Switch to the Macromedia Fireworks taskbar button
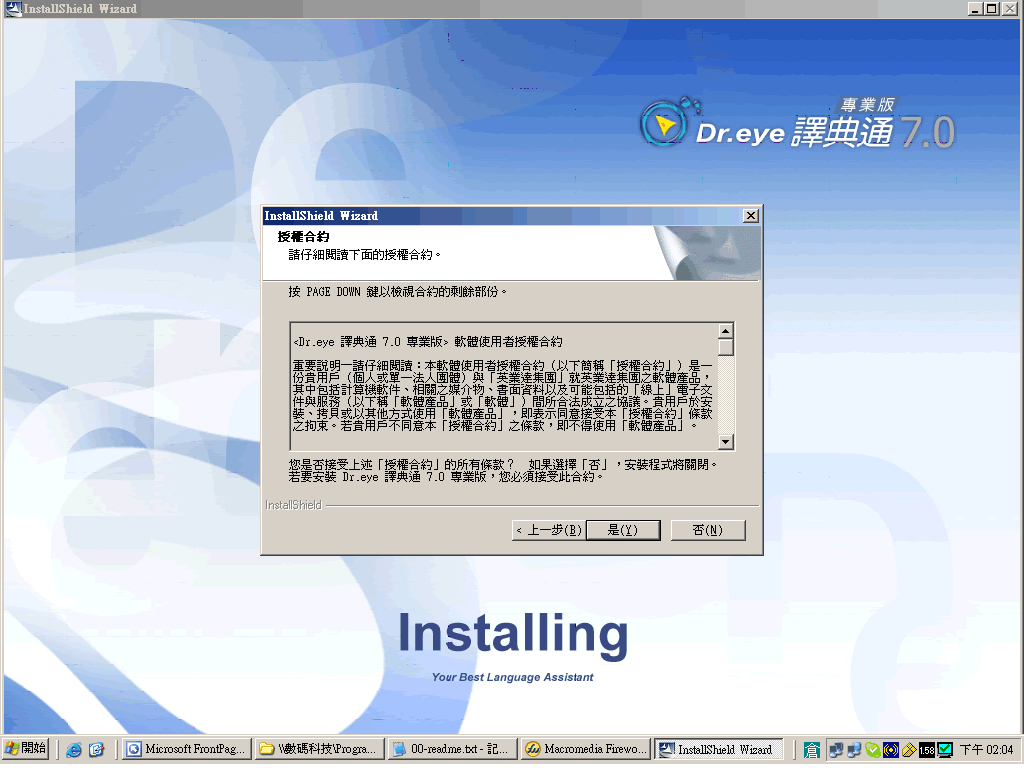The image size is (1024, 768). pyautogui.click(x=586, y=749)
